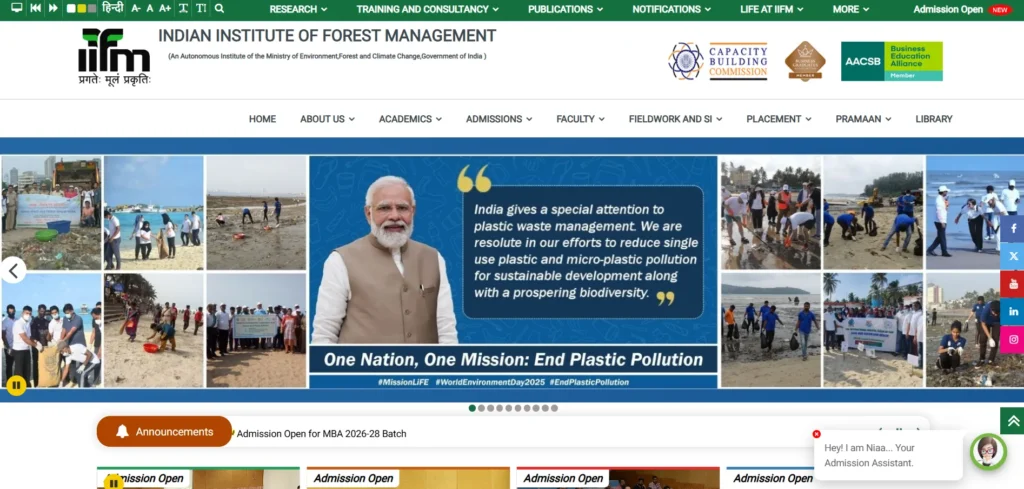Click the 'TI' text spacing icon
This screenshot has height=489, width=1024.
[x=201, y=8]
